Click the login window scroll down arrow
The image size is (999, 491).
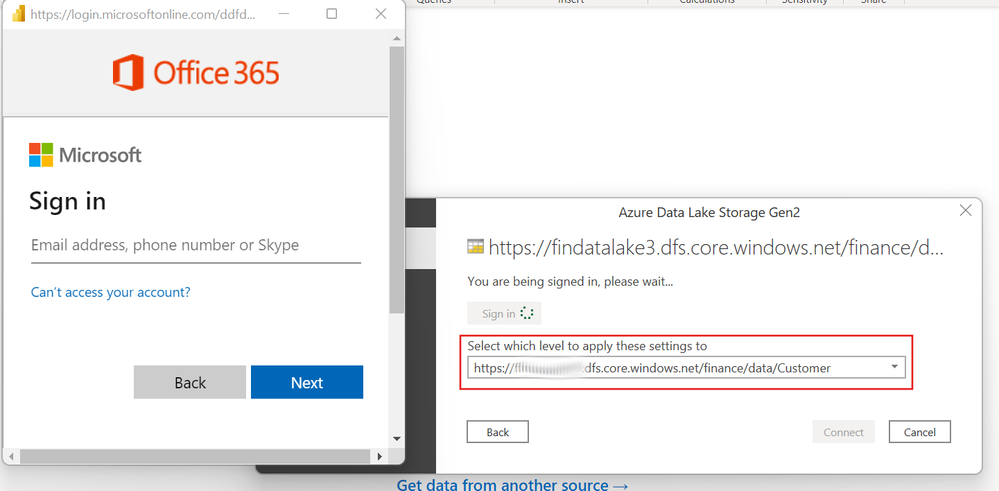click(396, 438)
